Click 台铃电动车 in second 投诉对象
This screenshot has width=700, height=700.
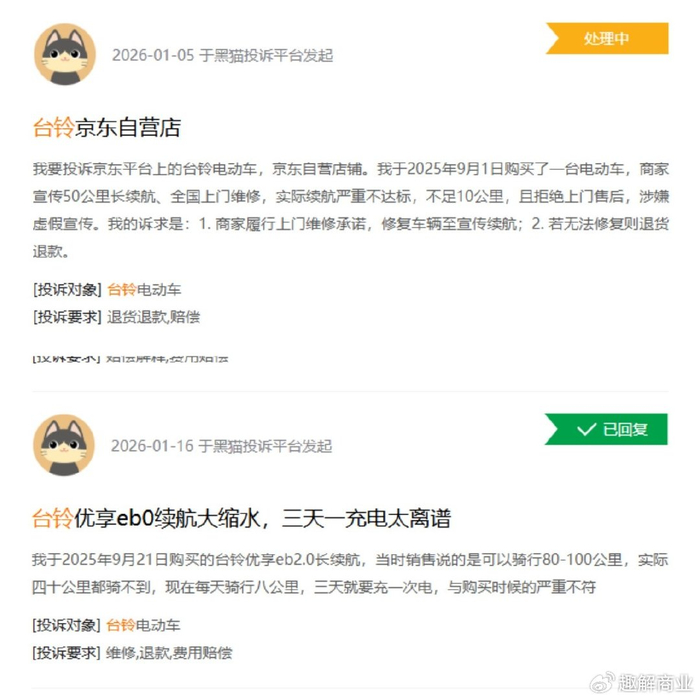point(143,625)
